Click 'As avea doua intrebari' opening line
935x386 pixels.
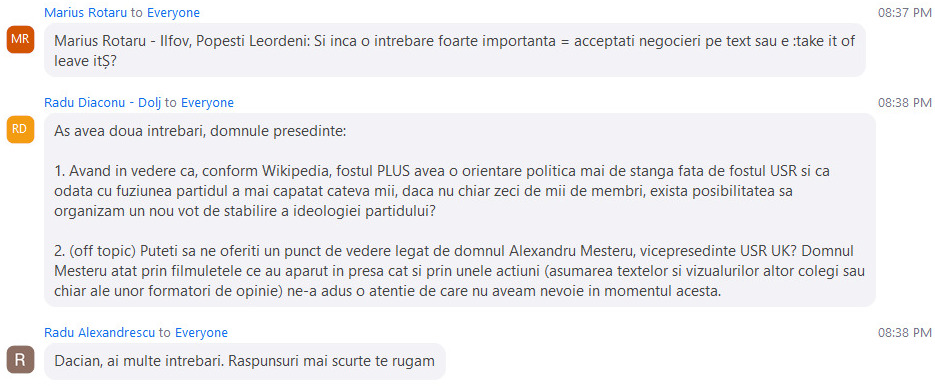point(200,131)
